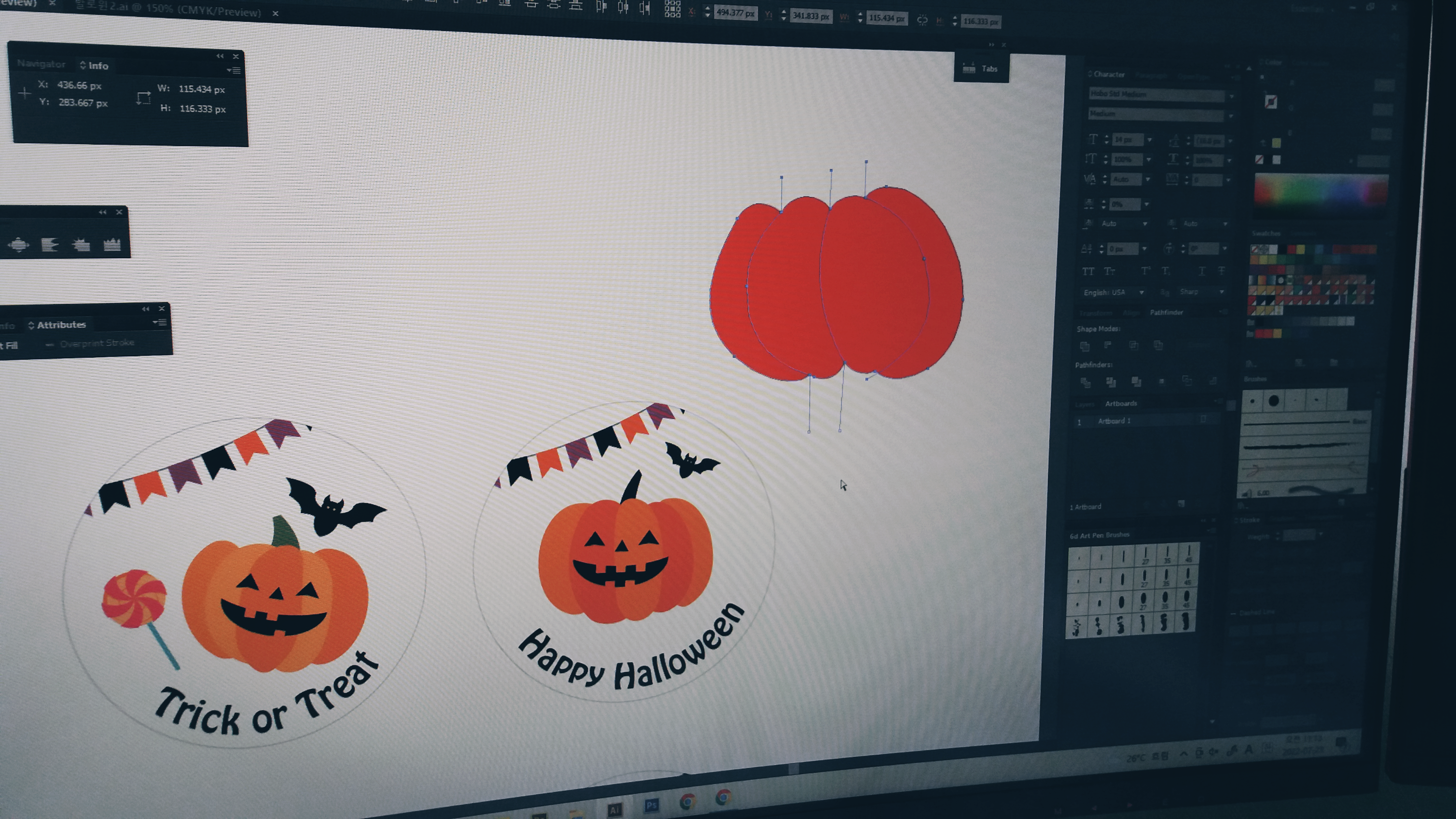Screen dimensions: 1456x819
Task: Click the reference point grid icon in control bar
Action: [x=672, y=8]
